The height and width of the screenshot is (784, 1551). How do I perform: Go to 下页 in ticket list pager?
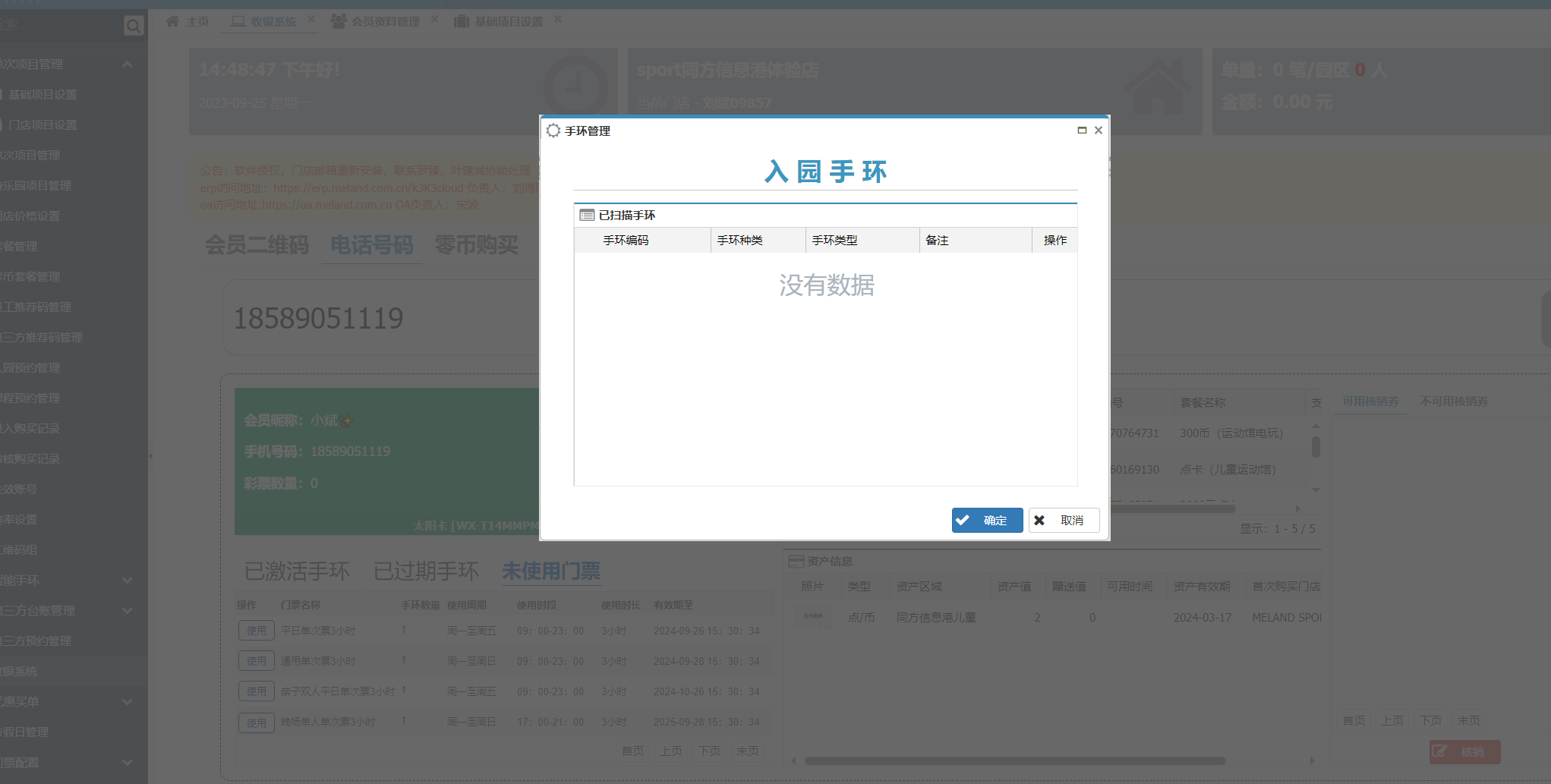(710, 751)
